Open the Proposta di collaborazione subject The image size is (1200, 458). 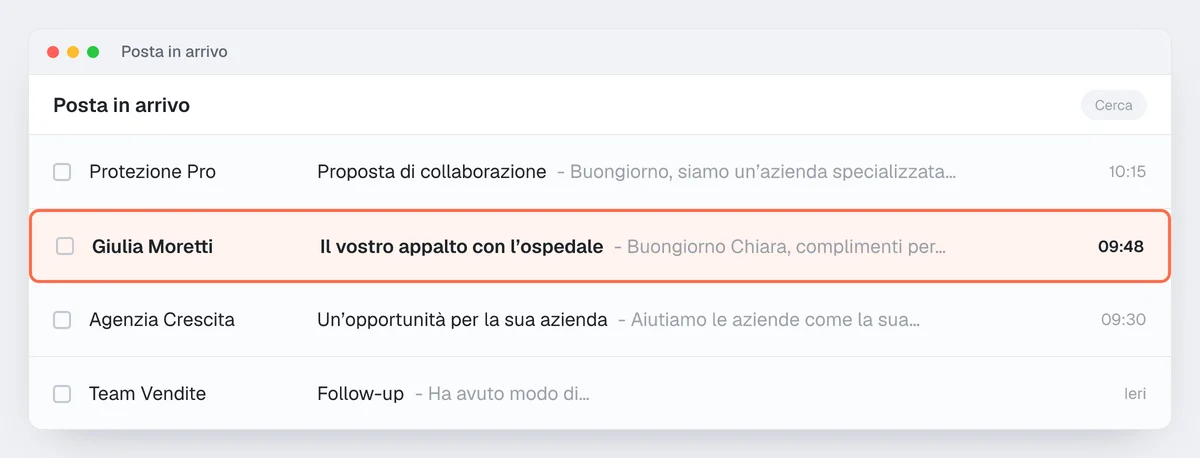point(431,172)
